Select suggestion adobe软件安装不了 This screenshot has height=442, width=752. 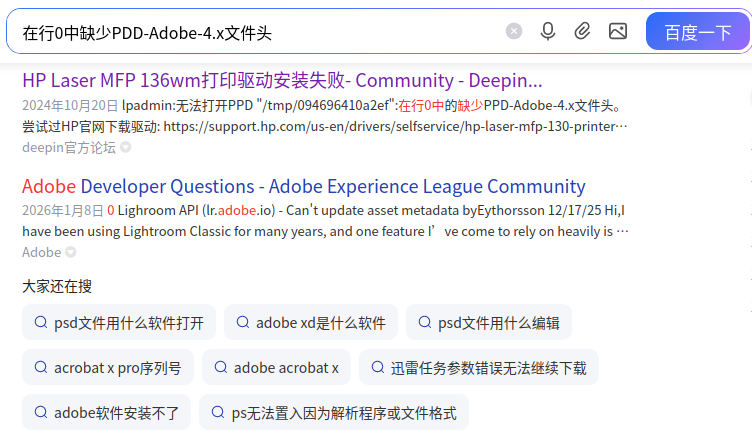106,413
